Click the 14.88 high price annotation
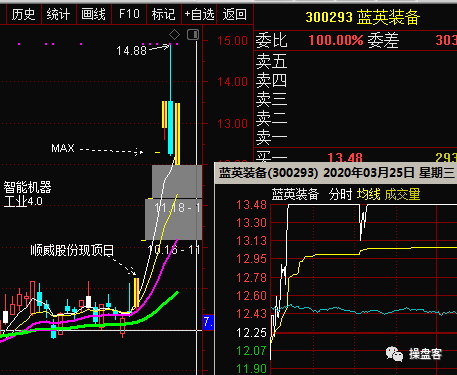The width and height of the screenshot is (457, 375). pyautogui.click(x=131, y=51)
